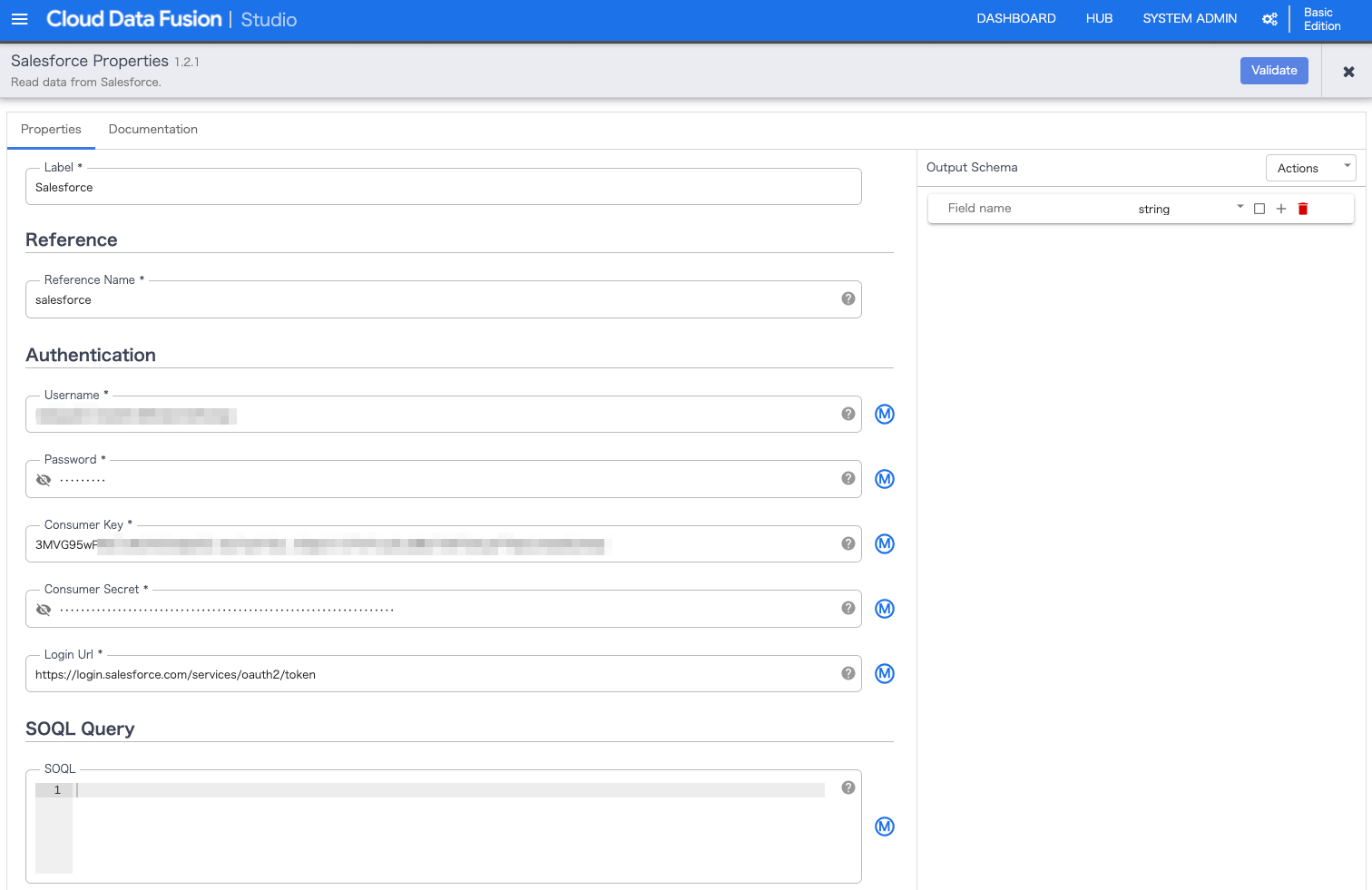Delete the schema field with the trash icon
This screenshot has width=1372, height=890.
(x=1303, y=208)
